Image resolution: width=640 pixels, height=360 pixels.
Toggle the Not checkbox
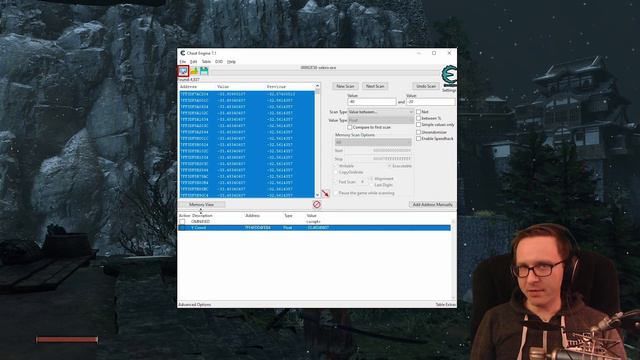click(x=418, y=111)
